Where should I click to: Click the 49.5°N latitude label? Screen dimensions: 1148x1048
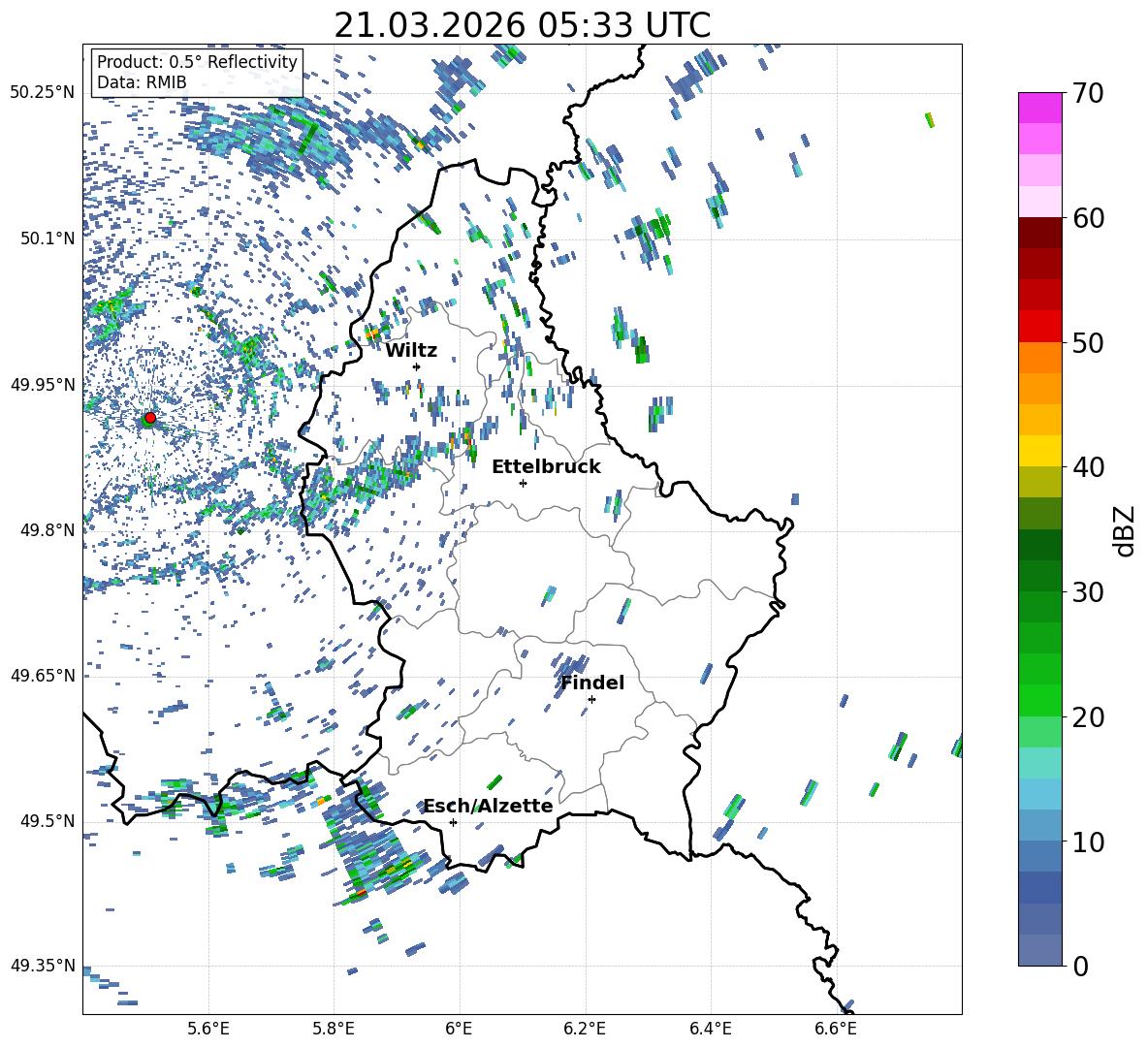pos(47,821)
